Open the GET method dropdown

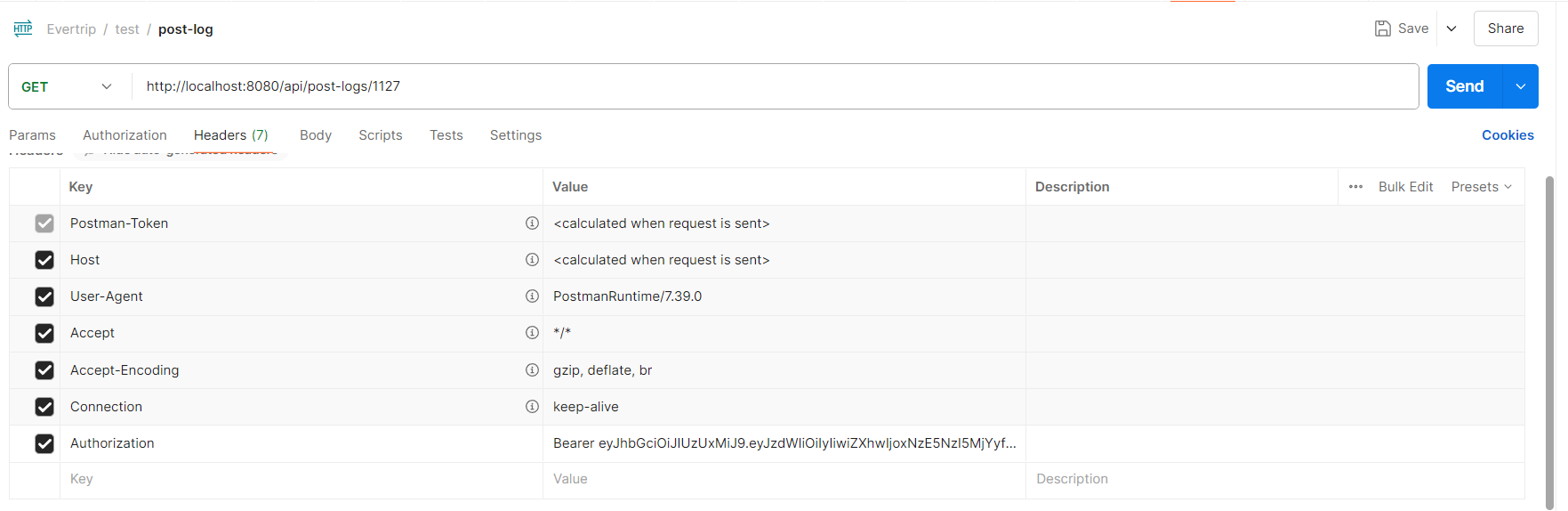coord(68,86)
